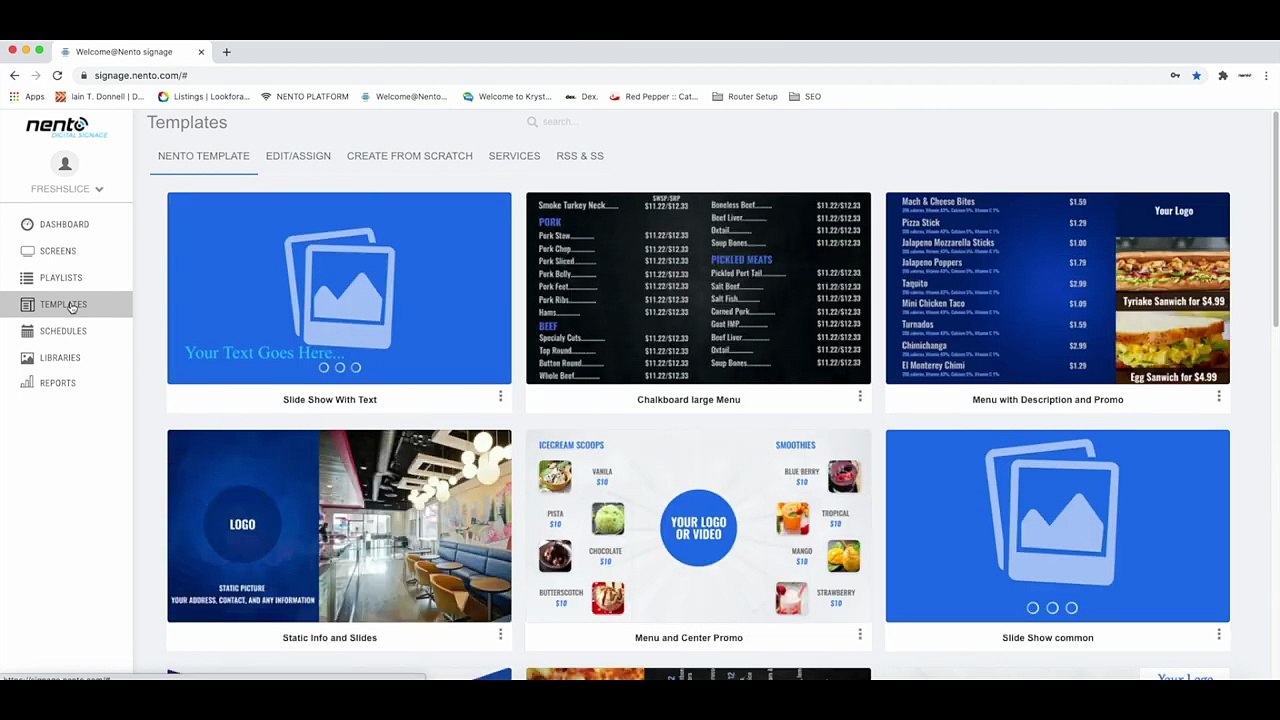This screenshot has width=1280, height=720.
Task: Open the Listings | Lookfora bookmark
Action: coord(204,97)
